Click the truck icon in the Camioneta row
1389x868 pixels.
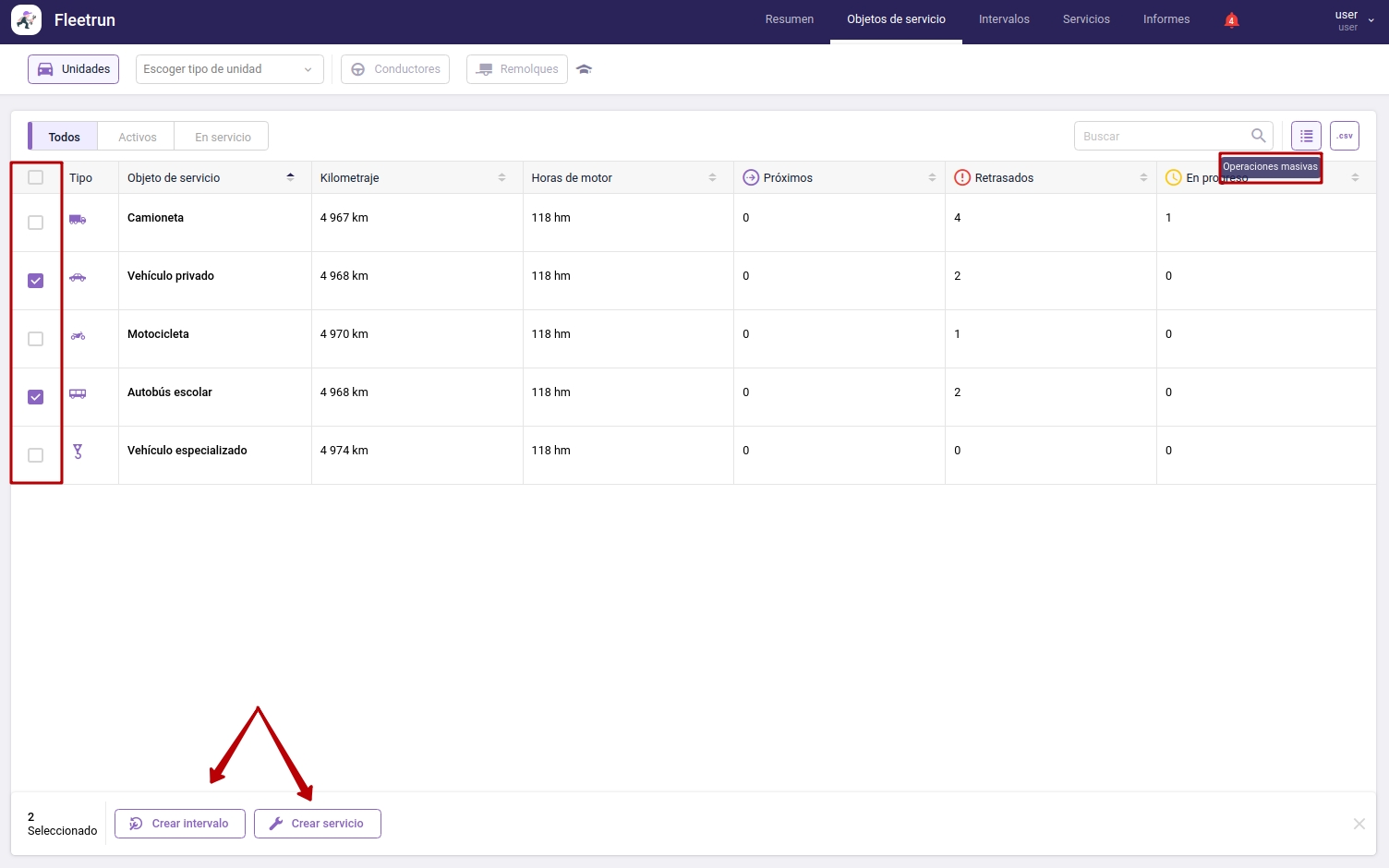[x=78, y=220]
